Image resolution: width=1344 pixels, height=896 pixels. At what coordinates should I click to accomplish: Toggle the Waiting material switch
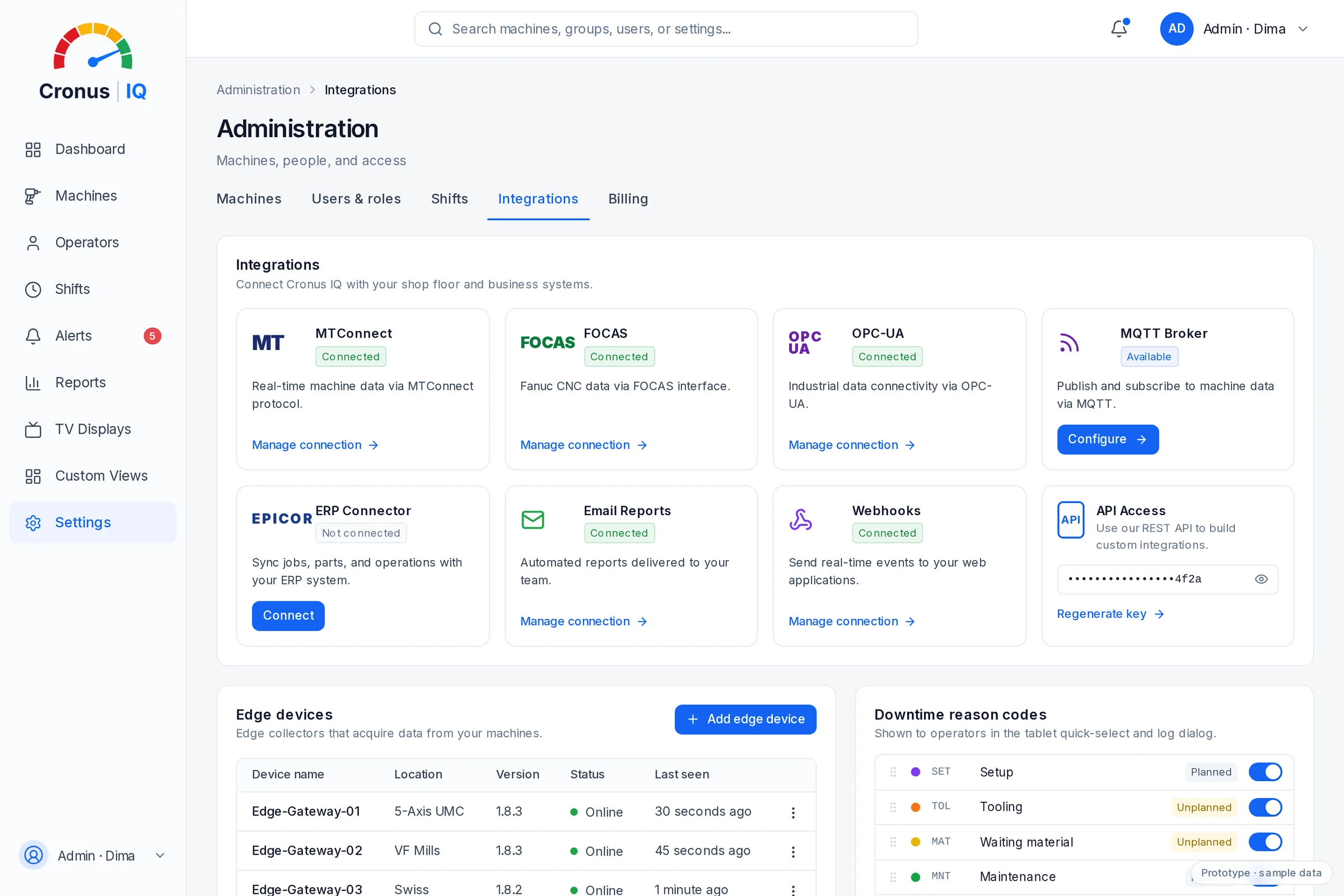[1265, 842]
